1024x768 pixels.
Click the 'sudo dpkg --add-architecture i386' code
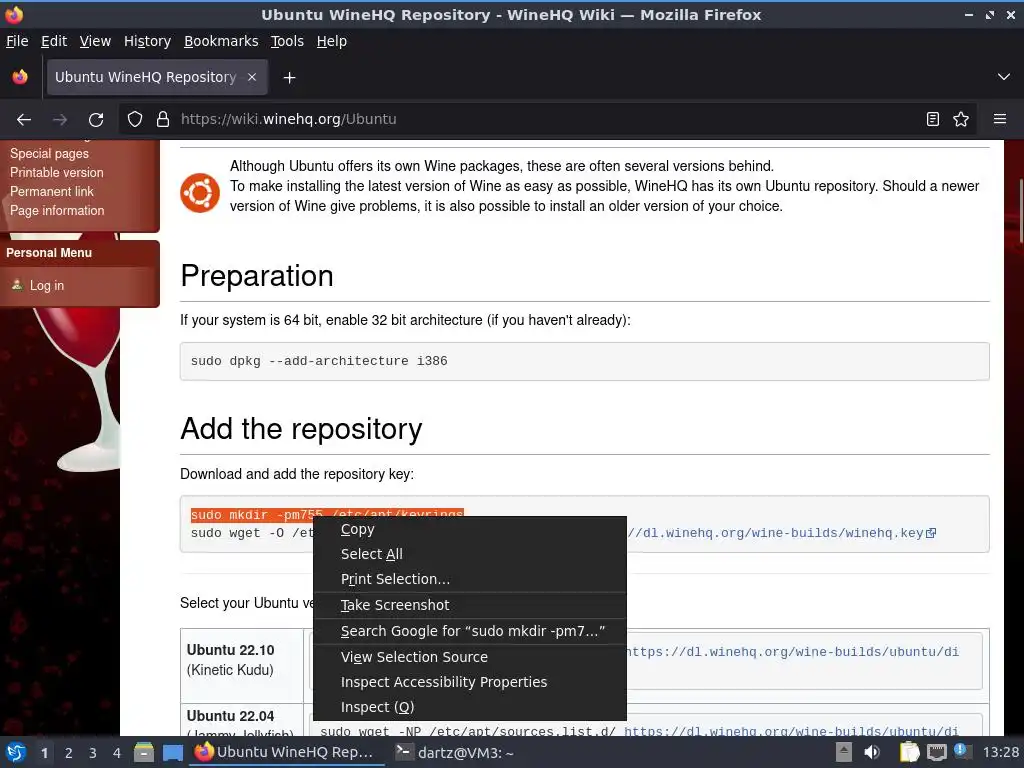pos(319,361)
